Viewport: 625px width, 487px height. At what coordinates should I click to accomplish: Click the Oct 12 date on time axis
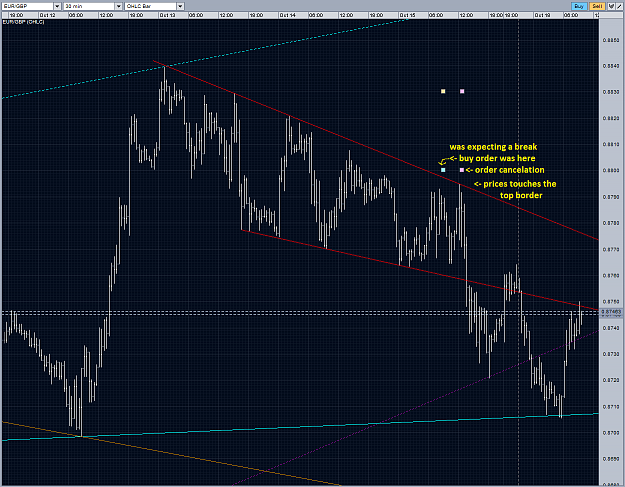[x=47, y=15]
